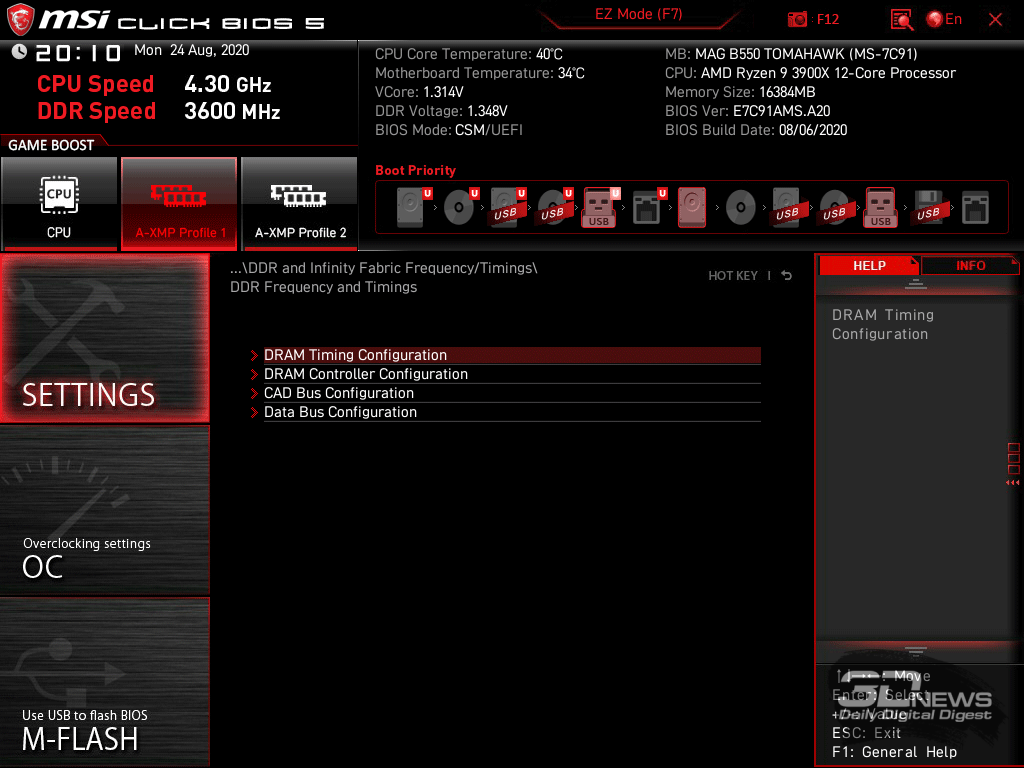Switch to EZ Mode (F7)

[639, 14]
